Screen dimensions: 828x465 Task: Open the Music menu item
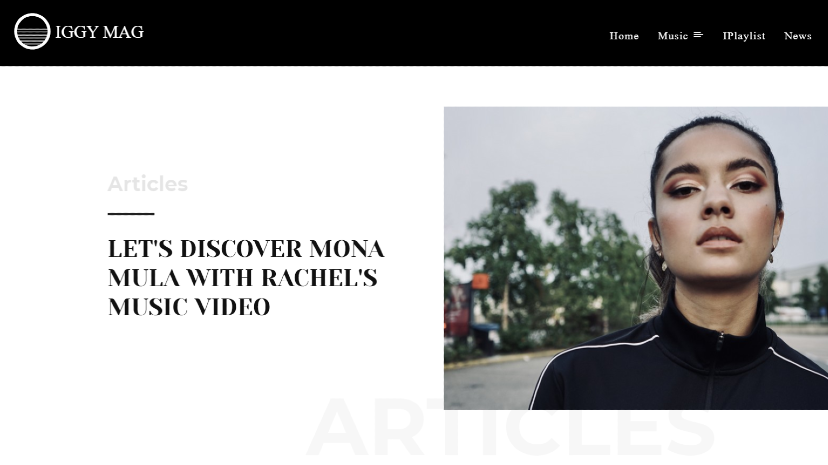point(673,35)
